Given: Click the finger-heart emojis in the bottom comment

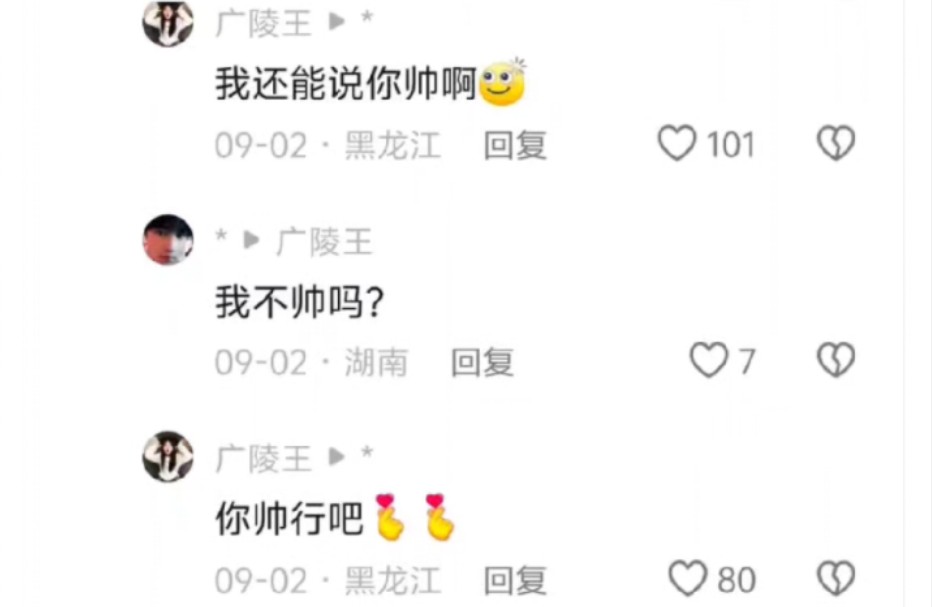Looking at the screenshot, I should 415,517.
